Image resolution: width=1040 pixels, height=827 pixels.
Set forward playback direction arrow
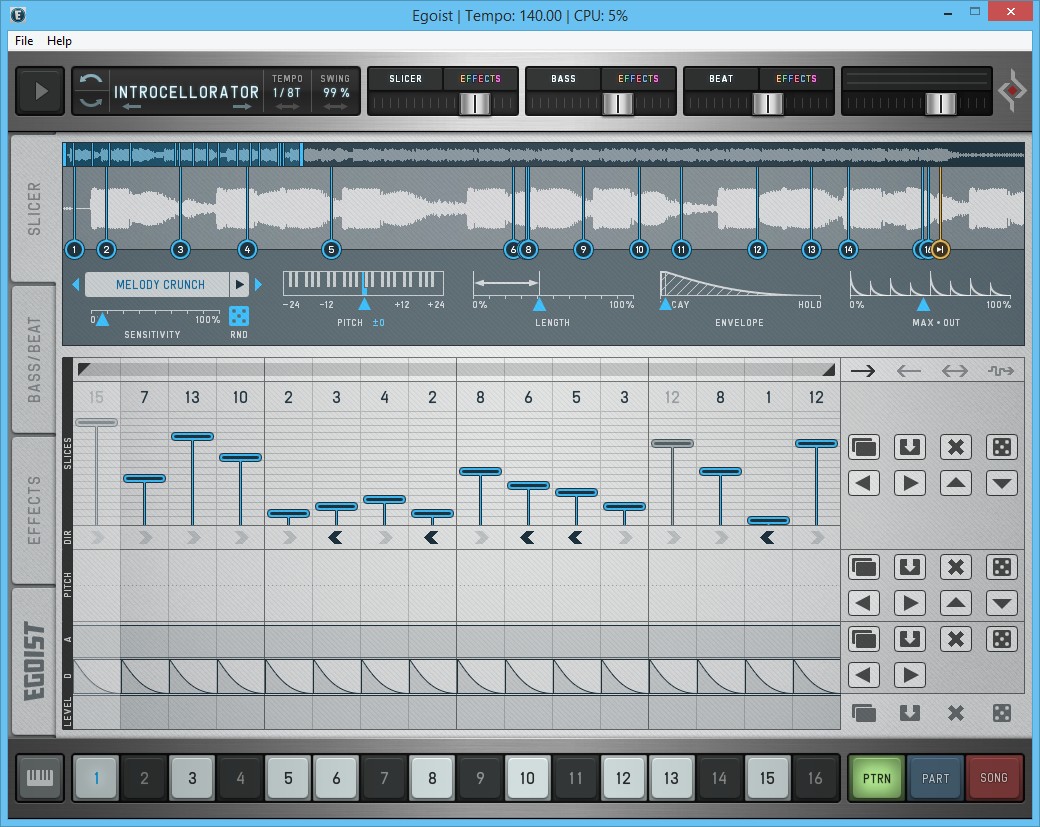(863, 371)
